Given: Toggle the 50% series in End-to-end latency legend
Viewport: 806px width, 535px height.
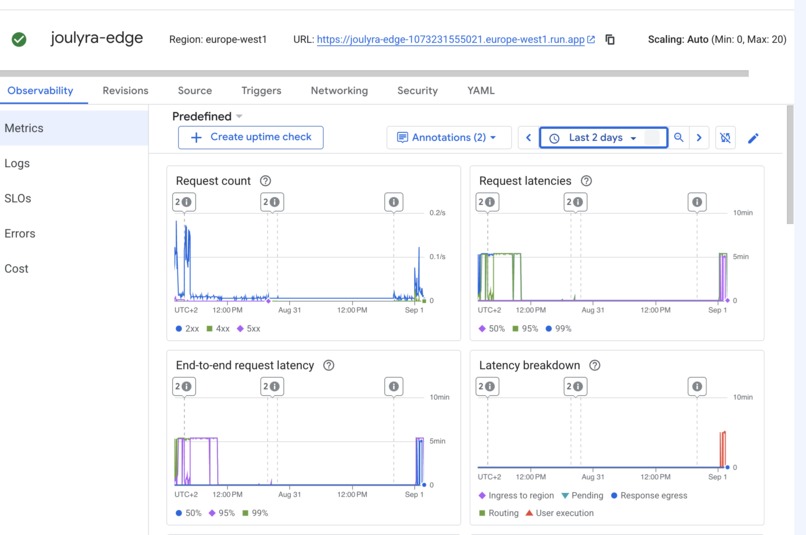Looking at the screenshot, I should click(x=189, y=513).
